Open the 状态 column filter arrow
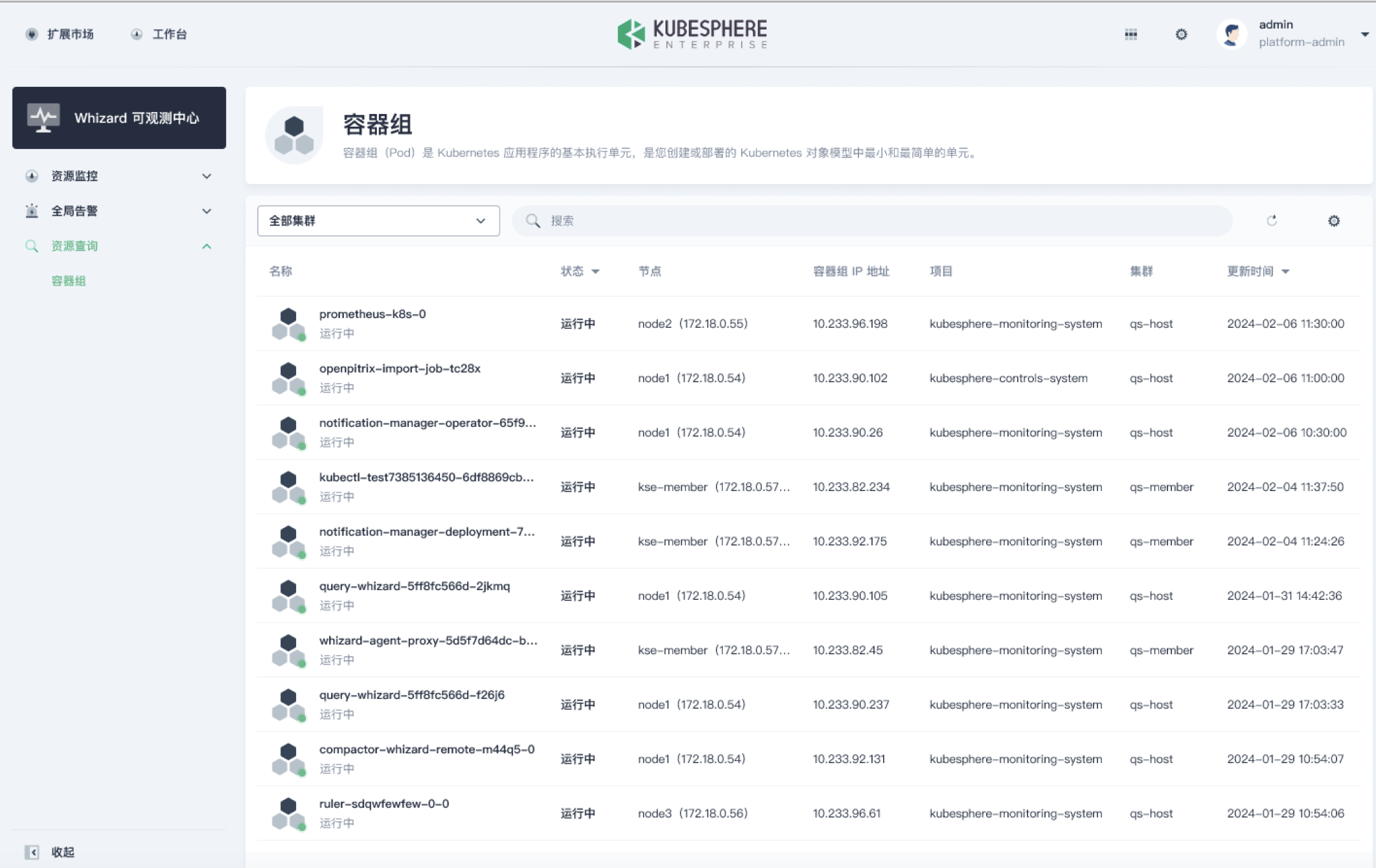Screen dimensions: 1376x868 coord(595,272)
